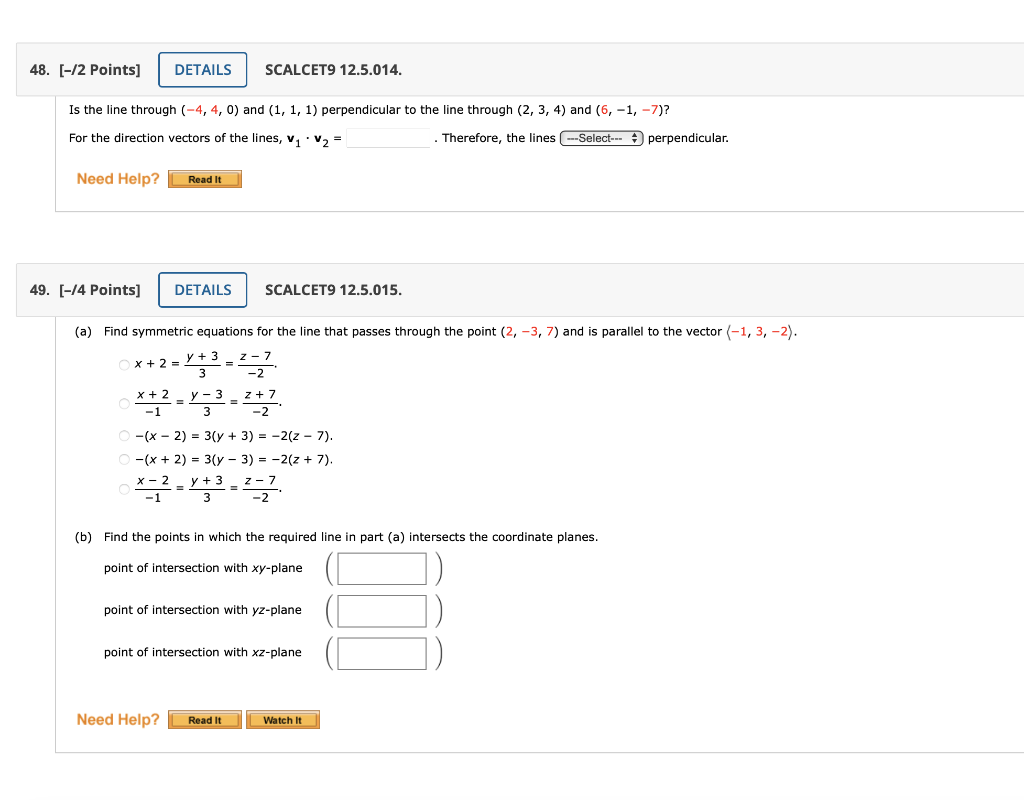Select the last answer choice (x−2)/−1
The width and height of the screenshot is (1024, 800).
pyautogui.click(x=122, y=488)
